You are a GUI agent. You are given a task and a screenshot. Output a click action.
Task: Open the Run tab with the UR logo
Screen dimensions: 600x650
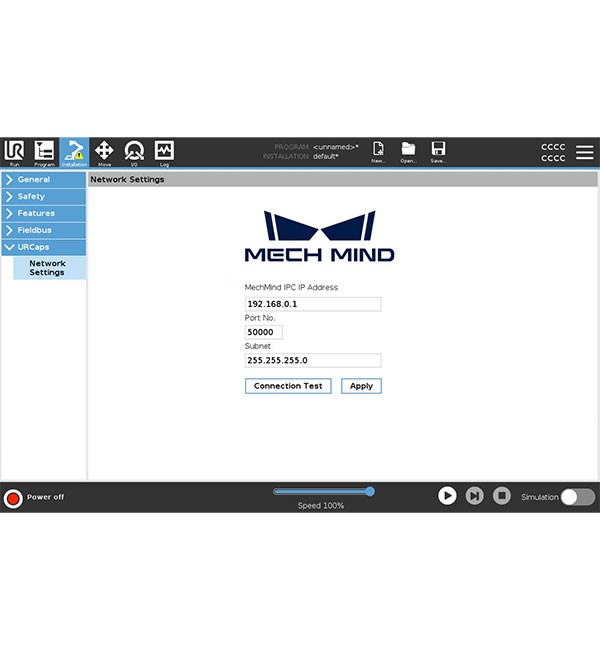[15, 153]
